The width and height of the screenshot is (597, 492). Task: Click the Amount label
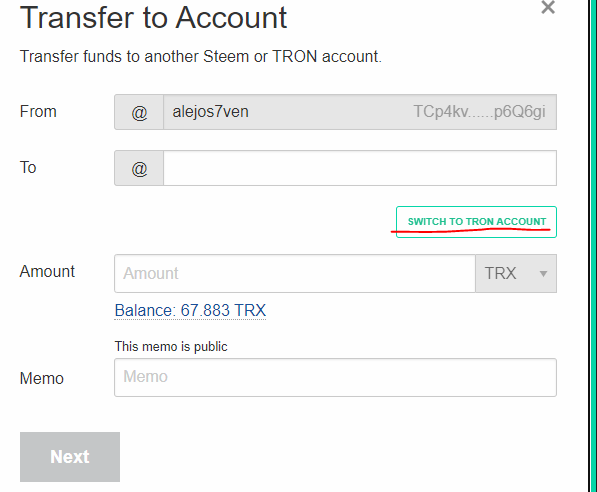pos(47,272)
